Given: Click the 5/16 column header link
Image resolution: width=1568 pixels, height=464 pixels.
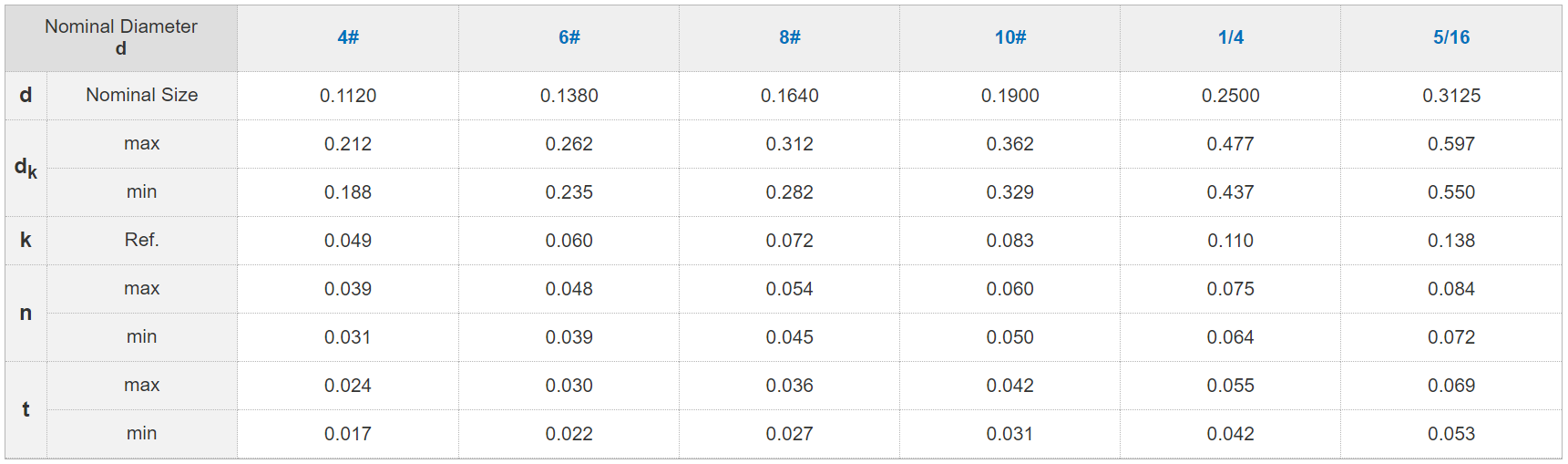Looking at the screenshot, I should [x=1451, y=37].
